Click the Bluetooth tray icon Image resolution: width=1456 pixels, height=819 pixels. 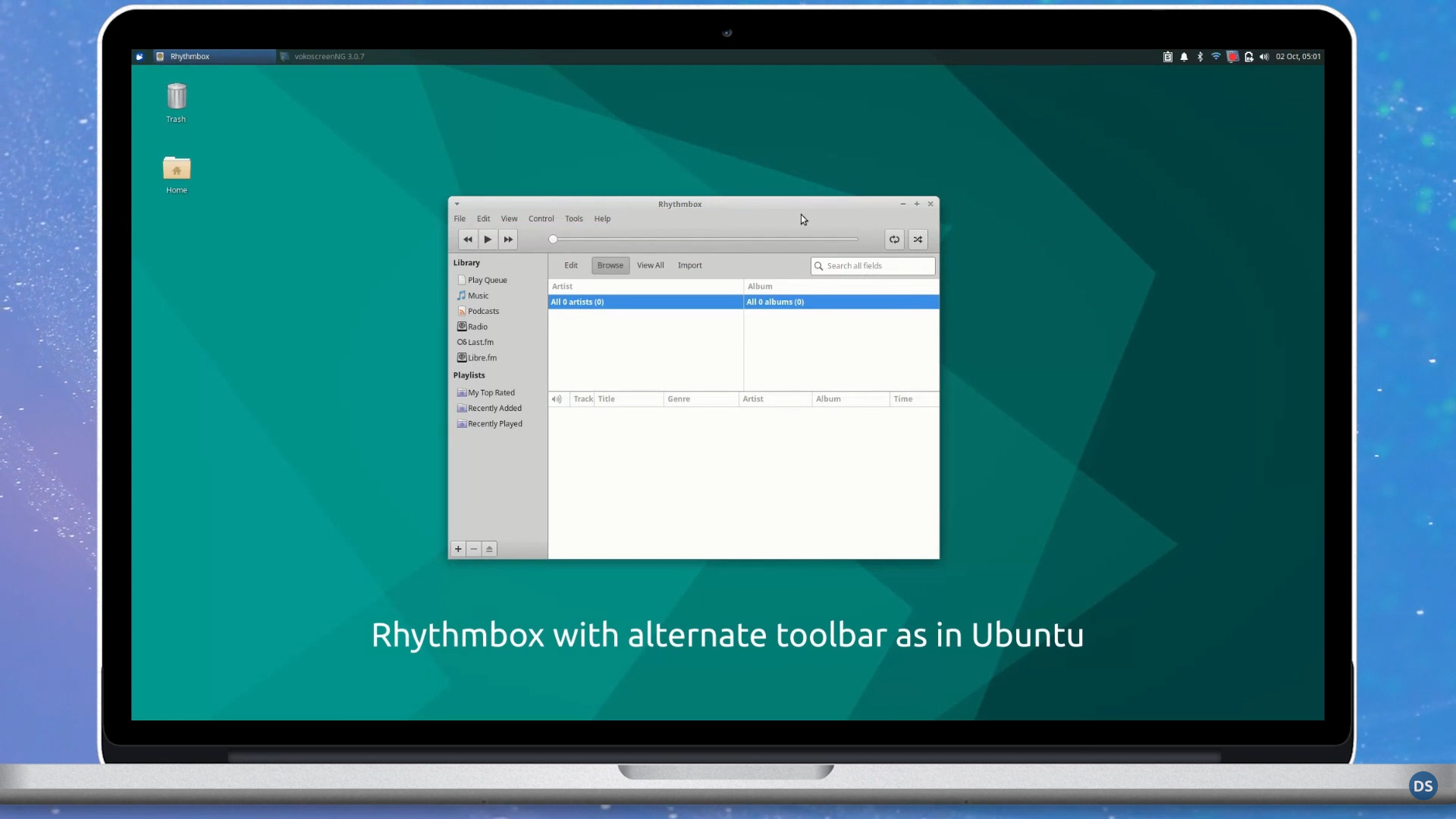1200,56
